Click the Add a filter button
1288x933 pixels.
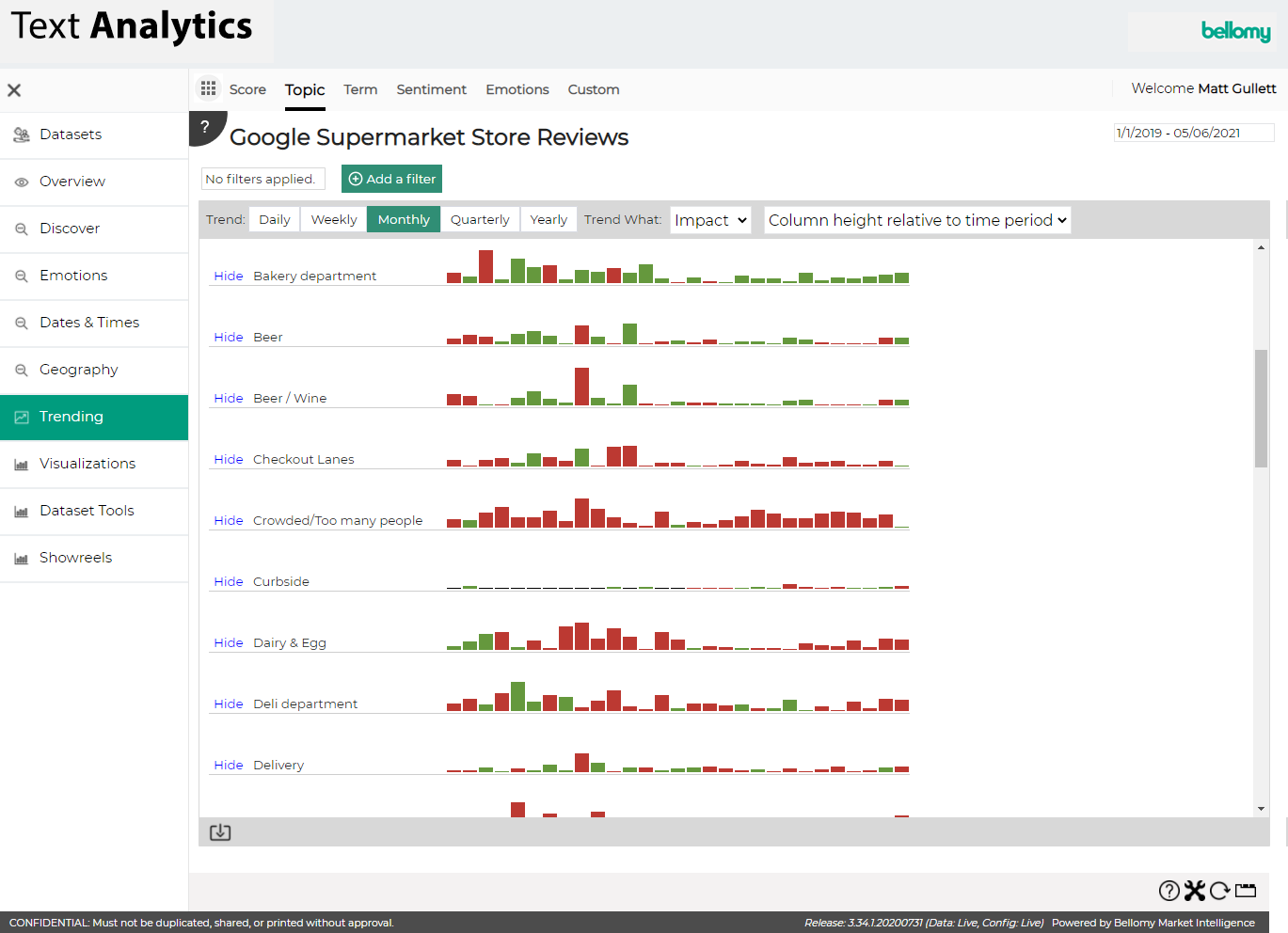click(x=391, y=179)
